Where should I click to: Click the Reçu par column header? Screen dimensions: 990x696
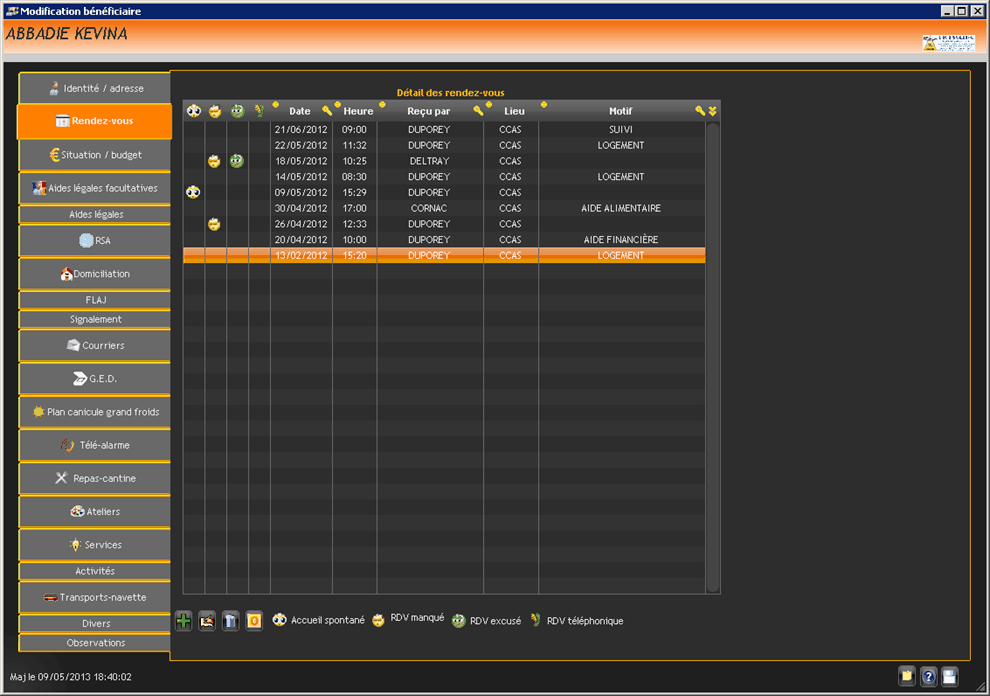point(428,111)
